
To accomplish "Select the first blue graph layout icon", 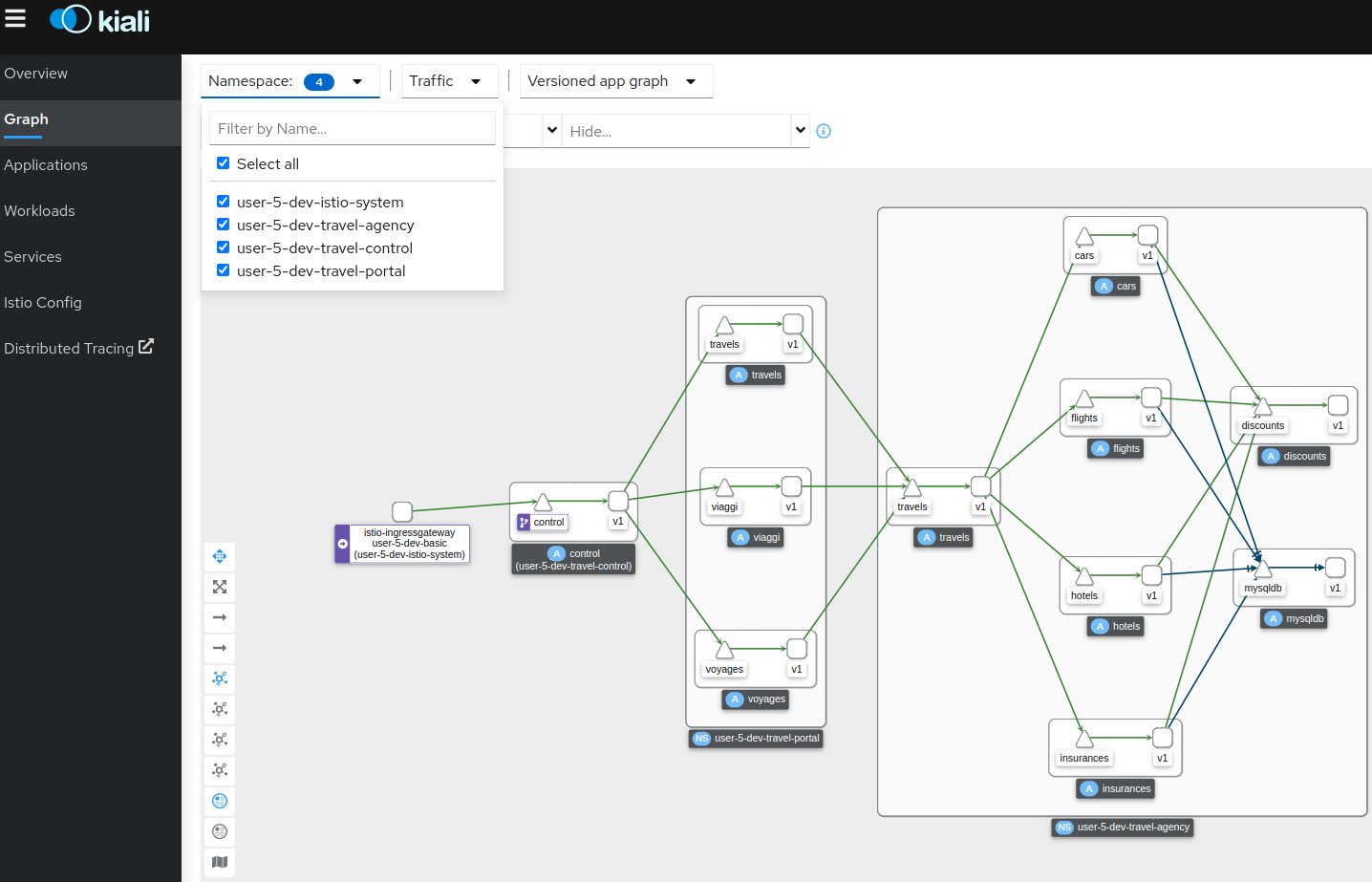I will [220, 678].
